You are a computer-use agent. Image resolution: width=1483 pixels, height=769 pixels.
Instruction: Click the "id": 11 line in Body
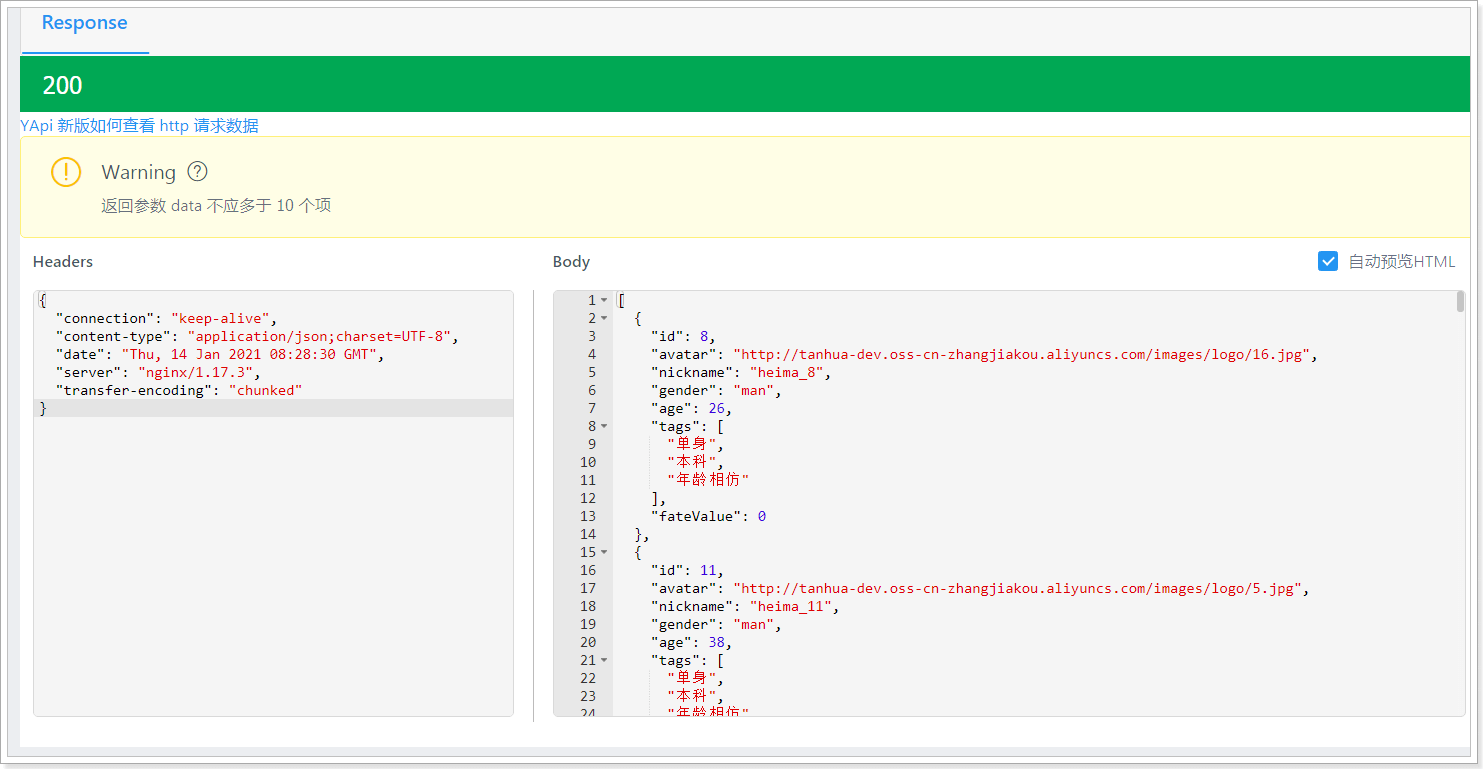click(687, 570)
